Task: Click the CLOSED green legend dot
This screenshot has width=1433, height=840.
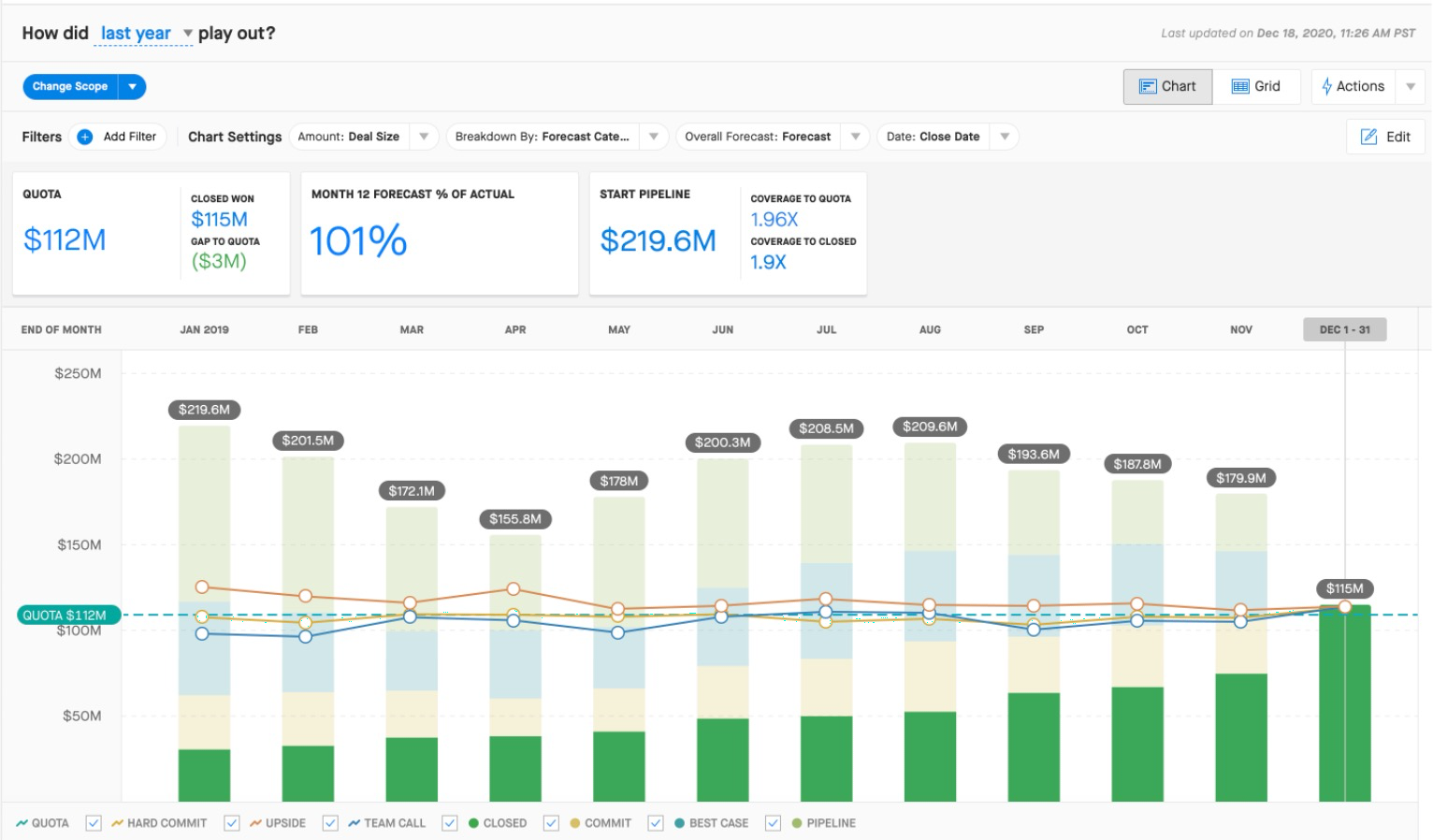Action: pos(474,823)
